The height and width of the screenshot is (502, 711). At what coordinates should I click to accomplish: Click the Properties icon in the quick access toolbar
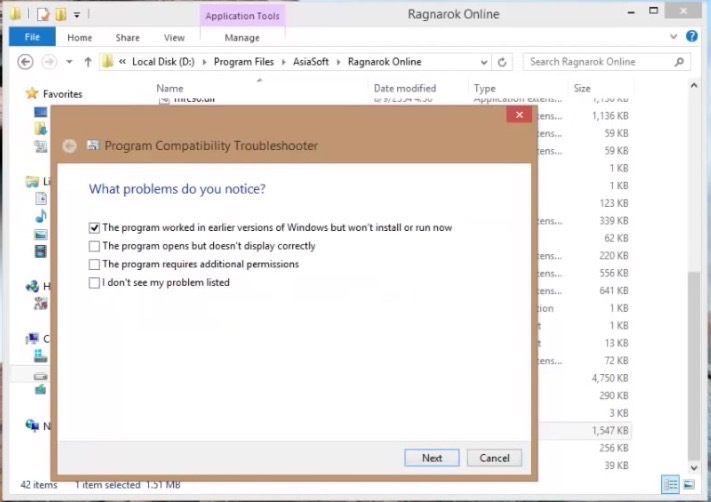click(x=43, y=15)
